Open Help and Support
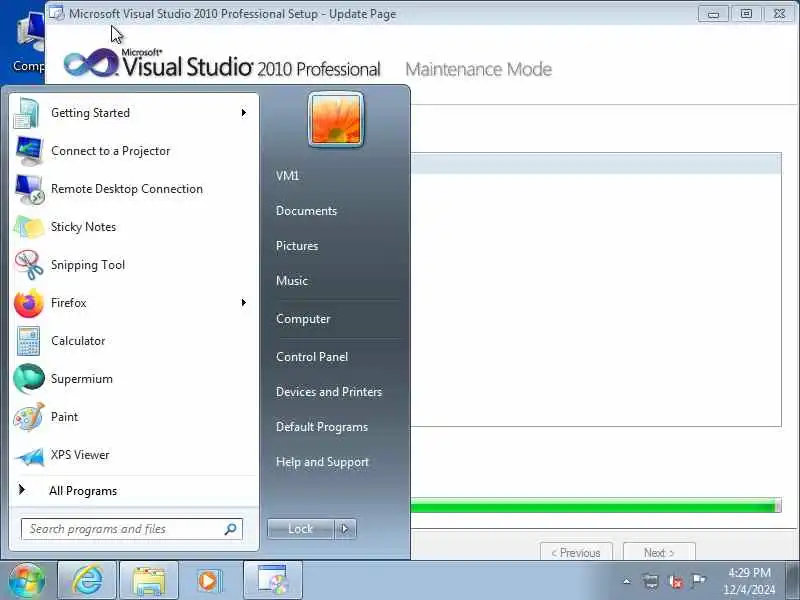Image resolution: width=800 pixels, height=600 pixels. point(322,462)
